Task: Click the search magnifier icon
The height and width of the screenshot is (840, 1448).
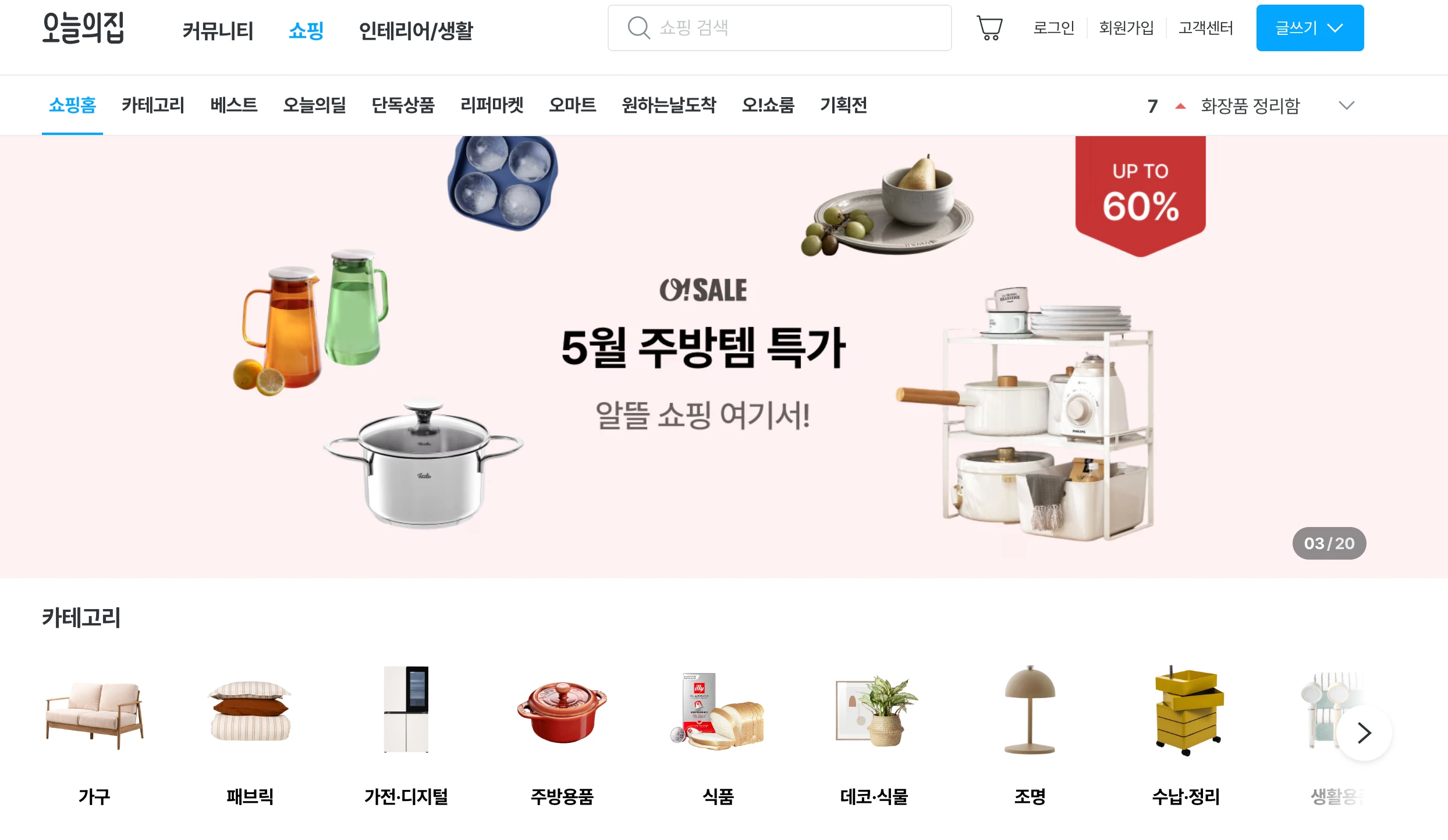Action: pos(638,28)
